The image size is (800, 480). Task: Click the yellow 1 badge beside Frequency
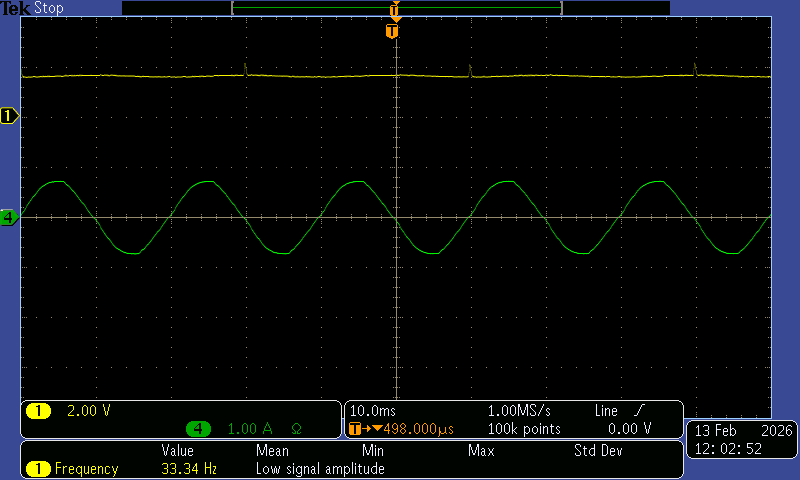(38, 468)
